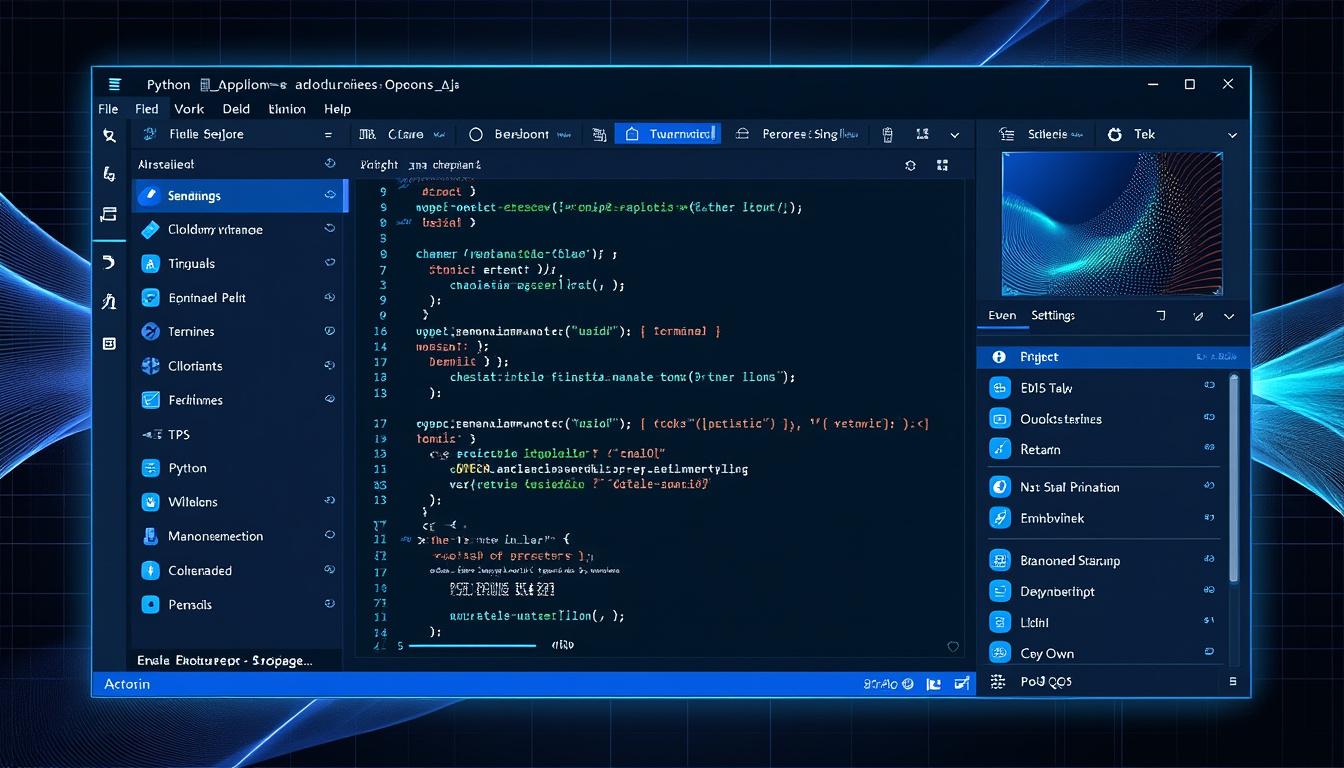Select the Sendings entry icon

click(x=149, y=195)
